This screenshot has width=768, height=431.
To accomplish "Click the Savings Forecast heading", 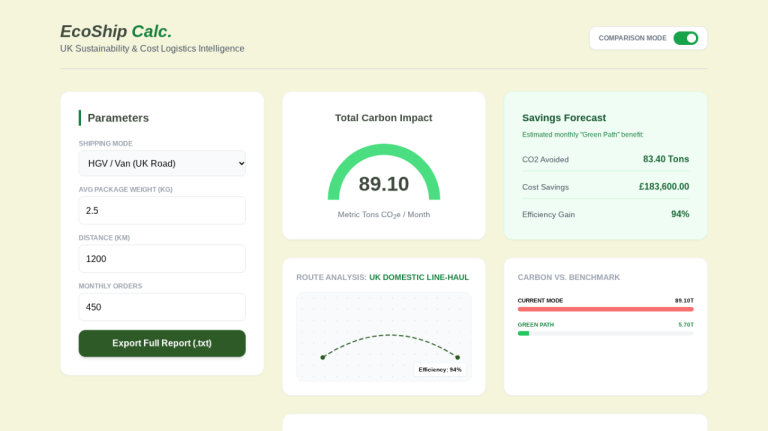I will click(564, 118).
